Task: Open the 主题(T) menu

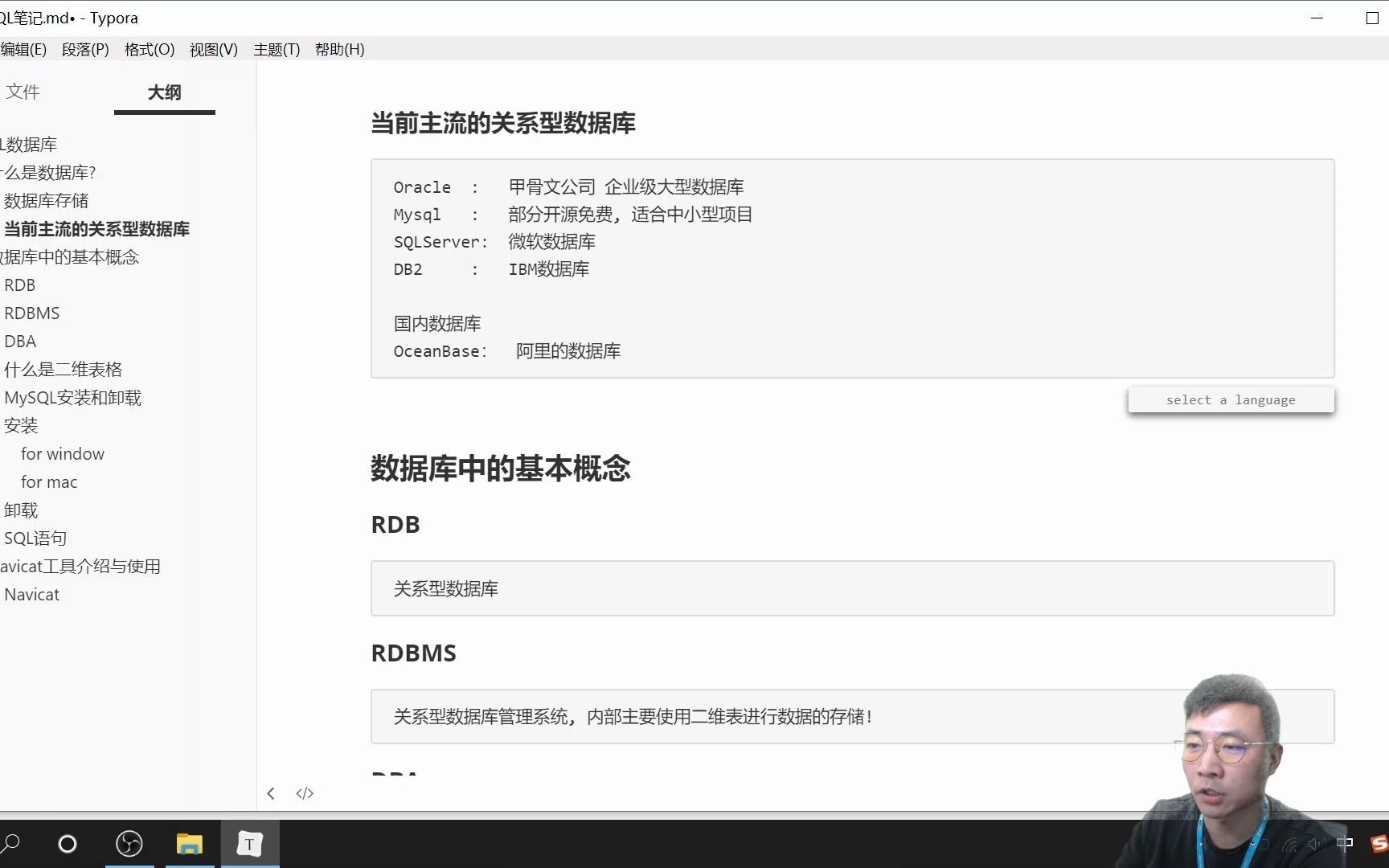Action: 277,50
